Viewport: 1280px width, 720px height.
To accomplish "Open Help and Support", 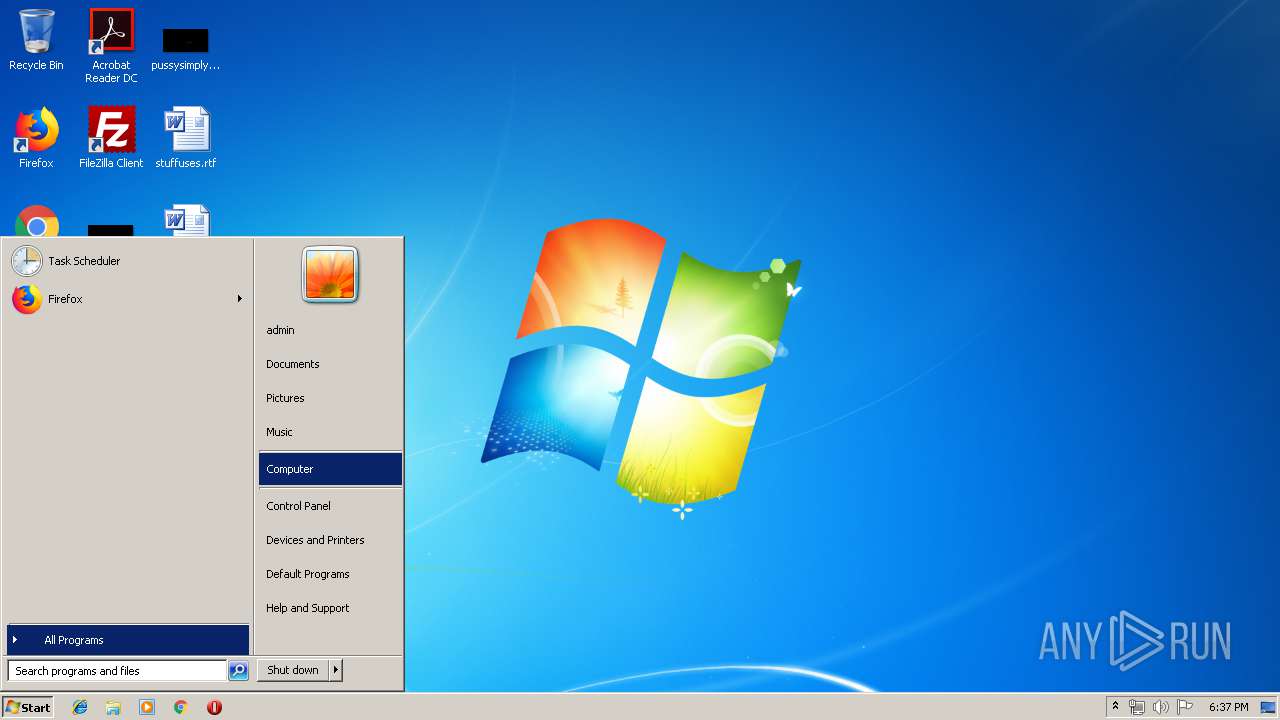I will click(330, 608).
